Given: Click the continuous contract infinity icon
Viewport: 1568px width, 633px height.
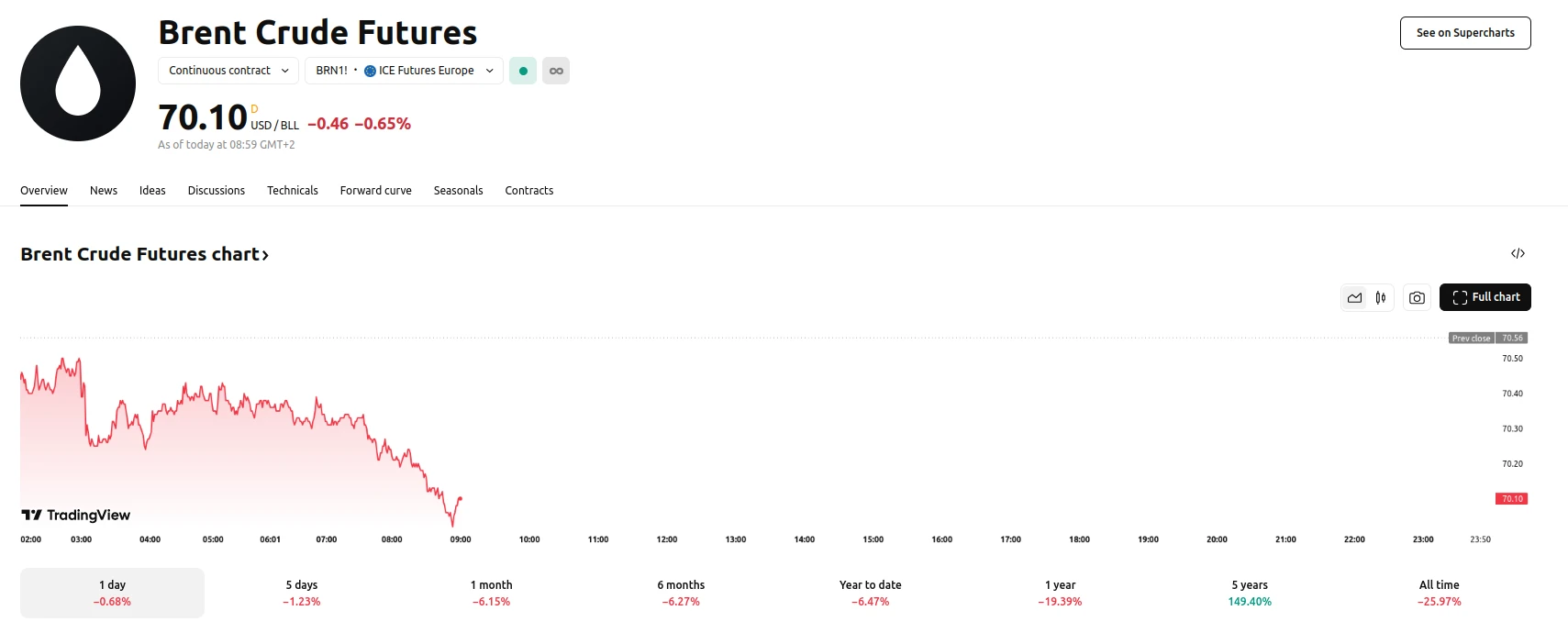Looking at the screenshot, I should 556,71.
